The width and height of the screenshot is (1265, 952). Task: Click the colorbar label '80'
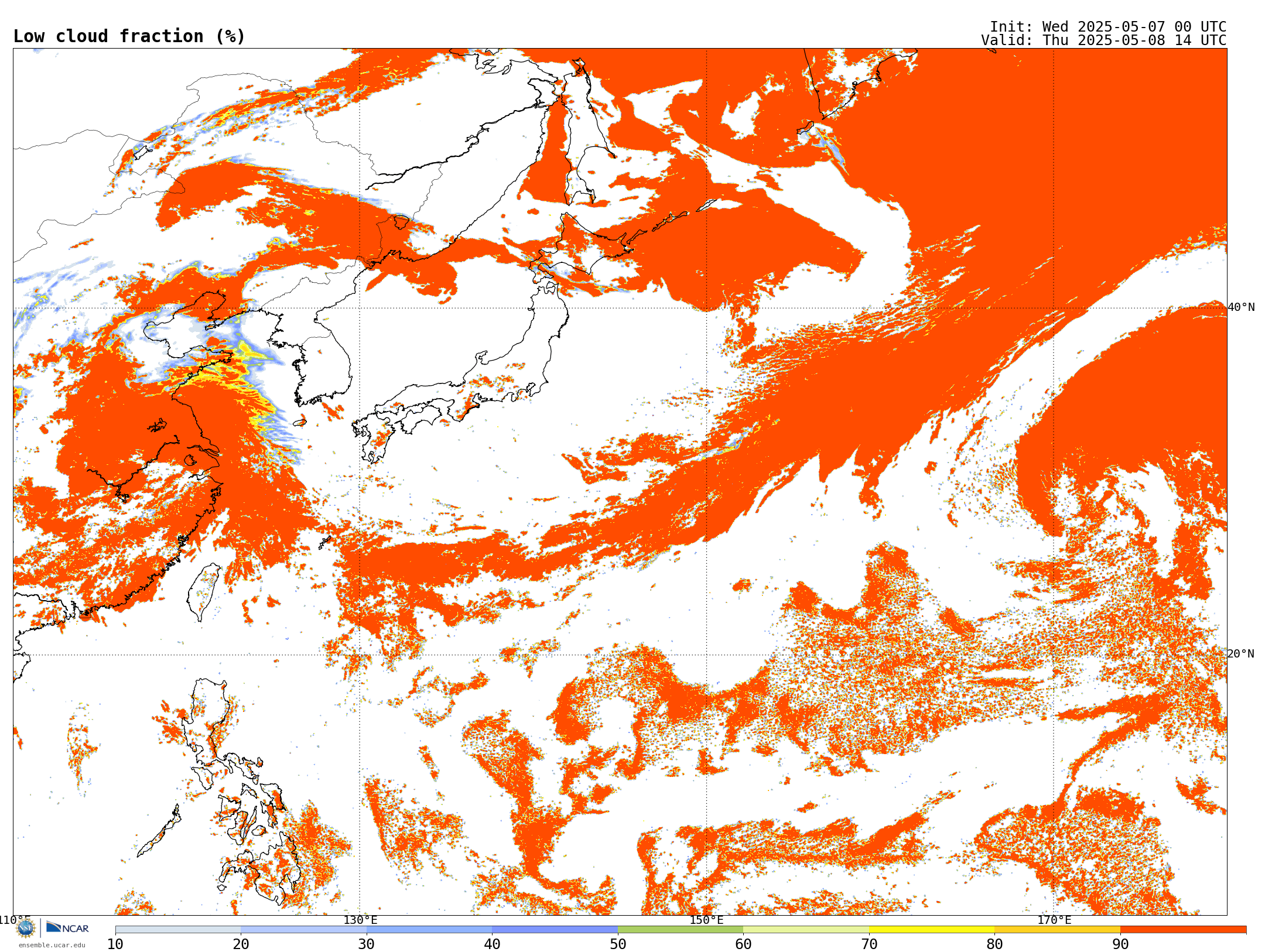pyautogui.click(x=994, y=944)
